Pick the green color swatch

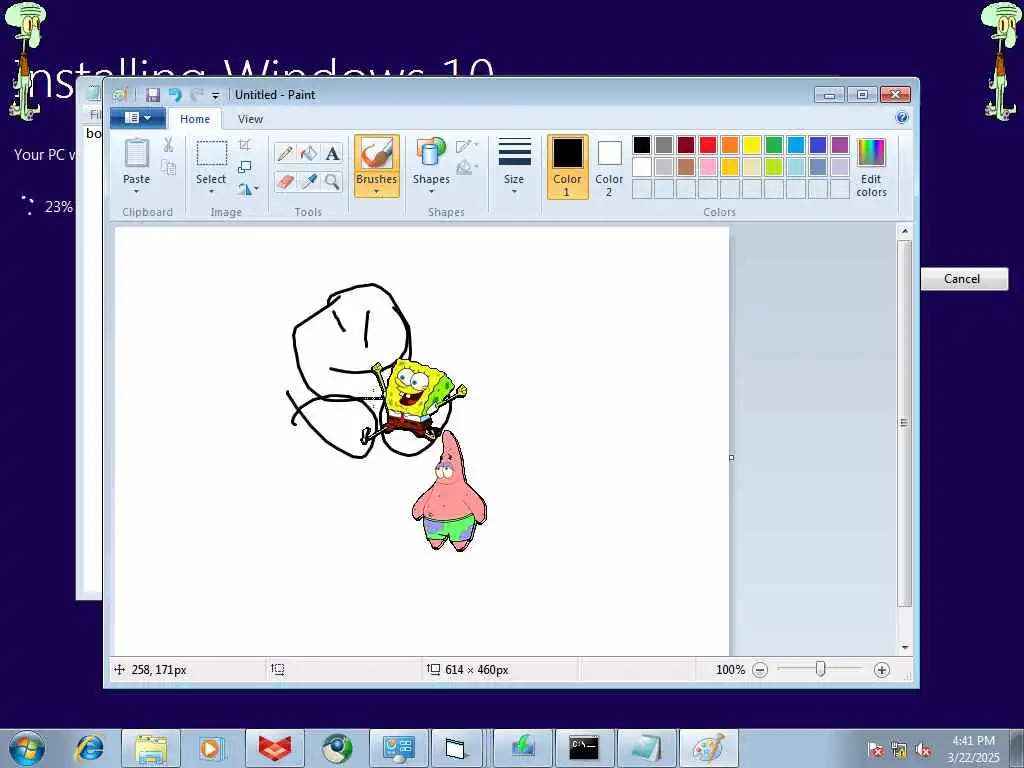coord(774,145)
